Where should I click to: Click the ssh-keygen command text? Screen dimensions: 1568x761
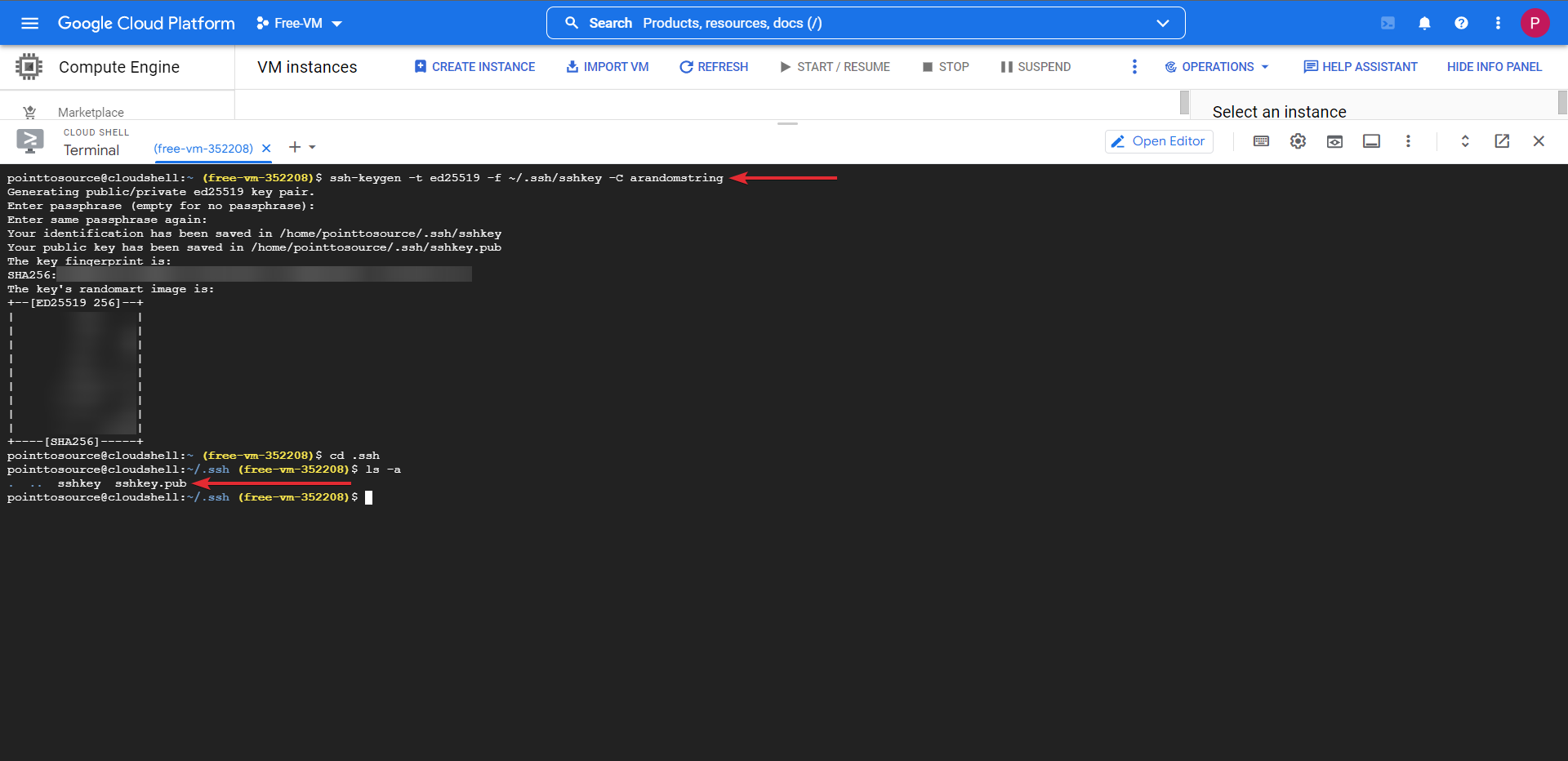click(526, 178)
